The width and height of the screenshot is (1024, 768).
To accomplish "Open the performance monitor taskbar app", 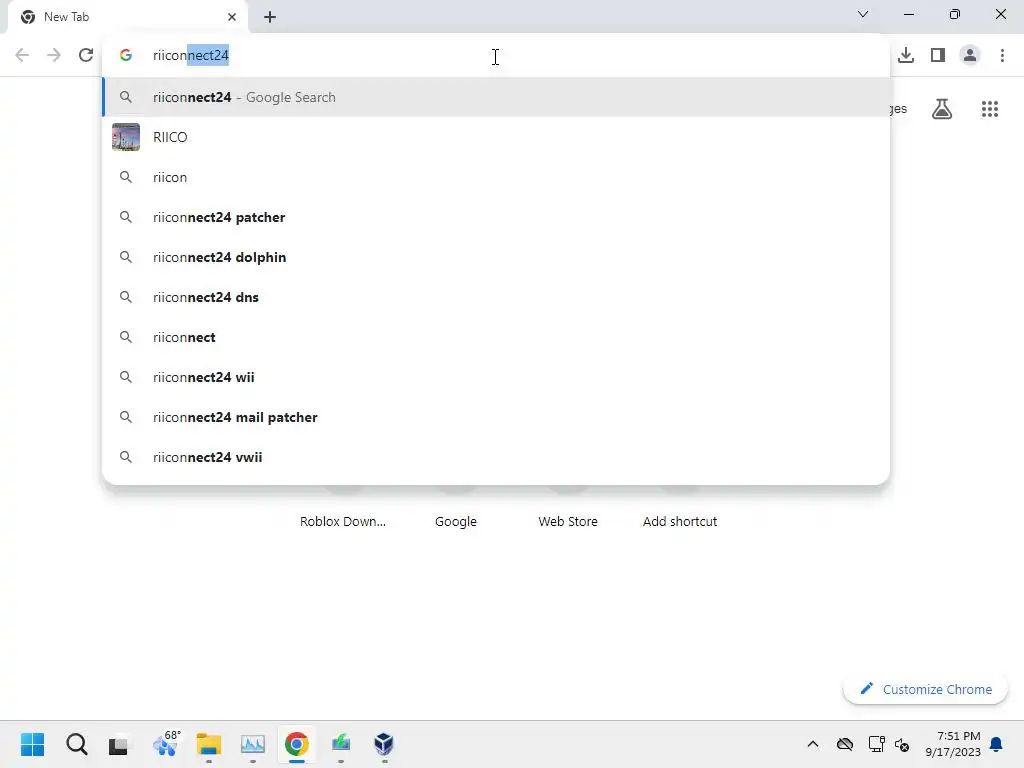I will [x=253, y=744].
